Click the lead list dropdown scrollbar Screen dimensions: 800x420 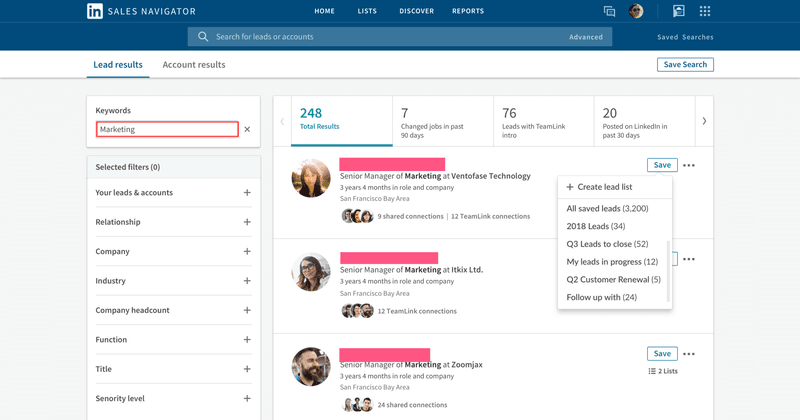pyautogui.click(x=668, y=270)
